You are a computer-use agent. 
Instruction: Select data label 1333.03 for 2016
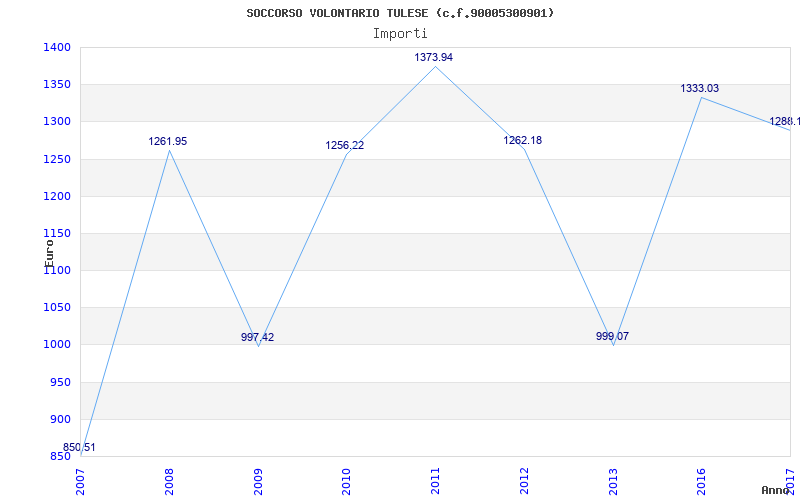tap(699, 88)
